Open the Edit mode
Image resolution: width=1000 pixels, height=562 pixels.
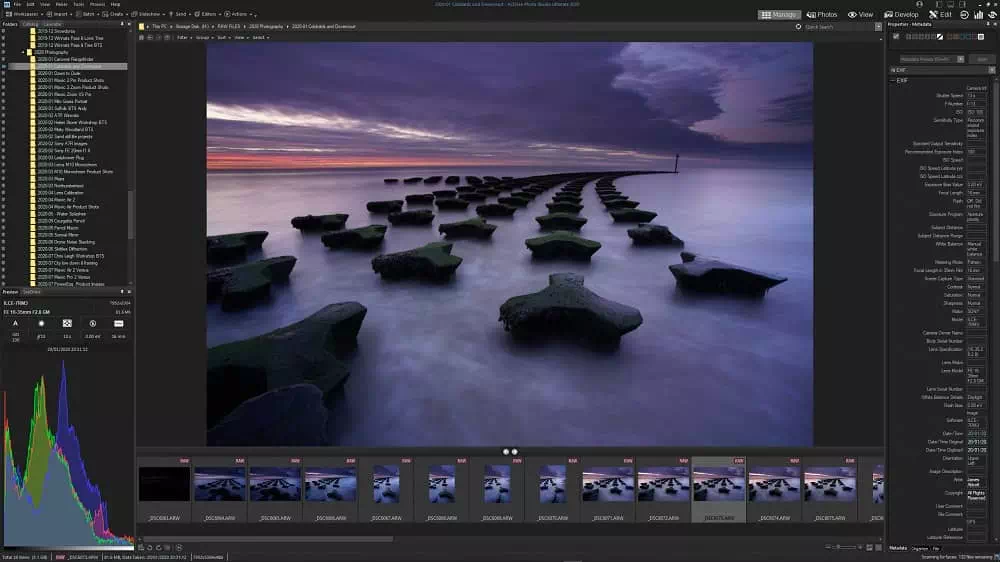coord(940,14)
